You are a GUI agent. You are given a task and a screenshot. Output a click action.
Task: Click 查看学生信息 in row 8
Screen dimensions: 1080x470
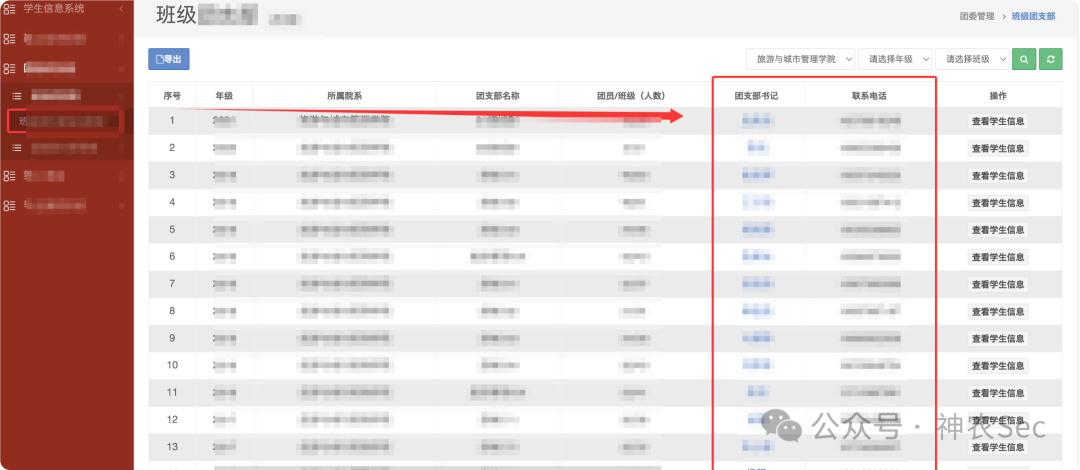pos(998,311)
